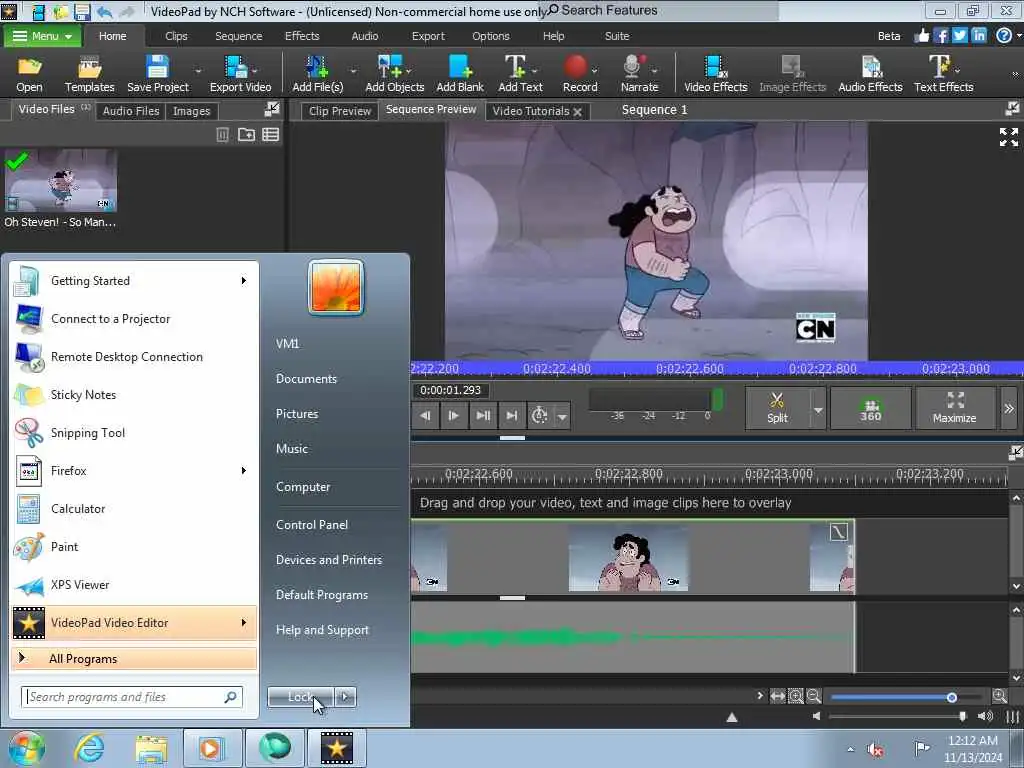Open Control Panel from Start menu
This screenshot has height=768, width=1024.
click(x=312, y=524)
